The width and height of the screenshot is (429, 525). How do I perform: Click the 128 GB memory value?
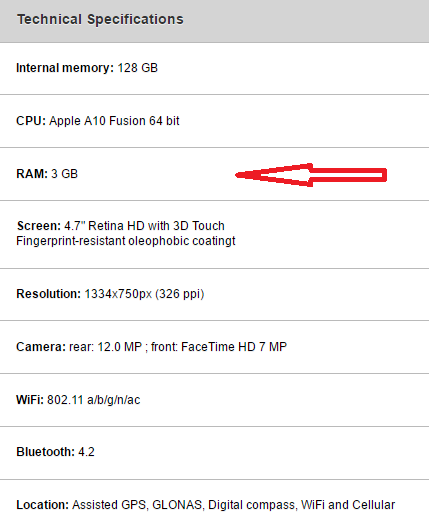(x=138, y=68)
